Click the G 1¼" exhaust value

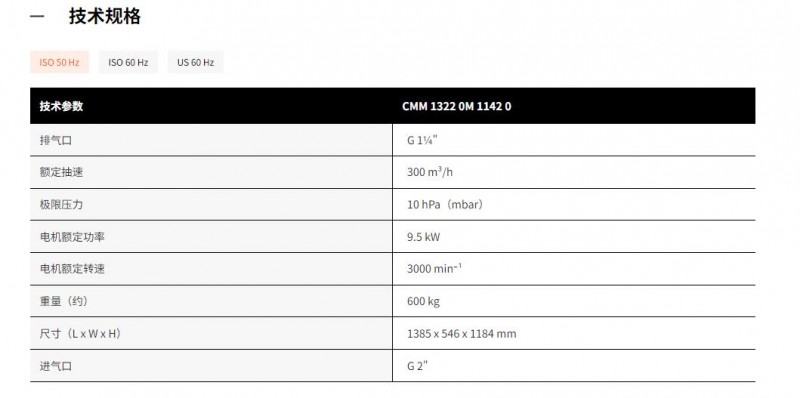tap(422, 140)
